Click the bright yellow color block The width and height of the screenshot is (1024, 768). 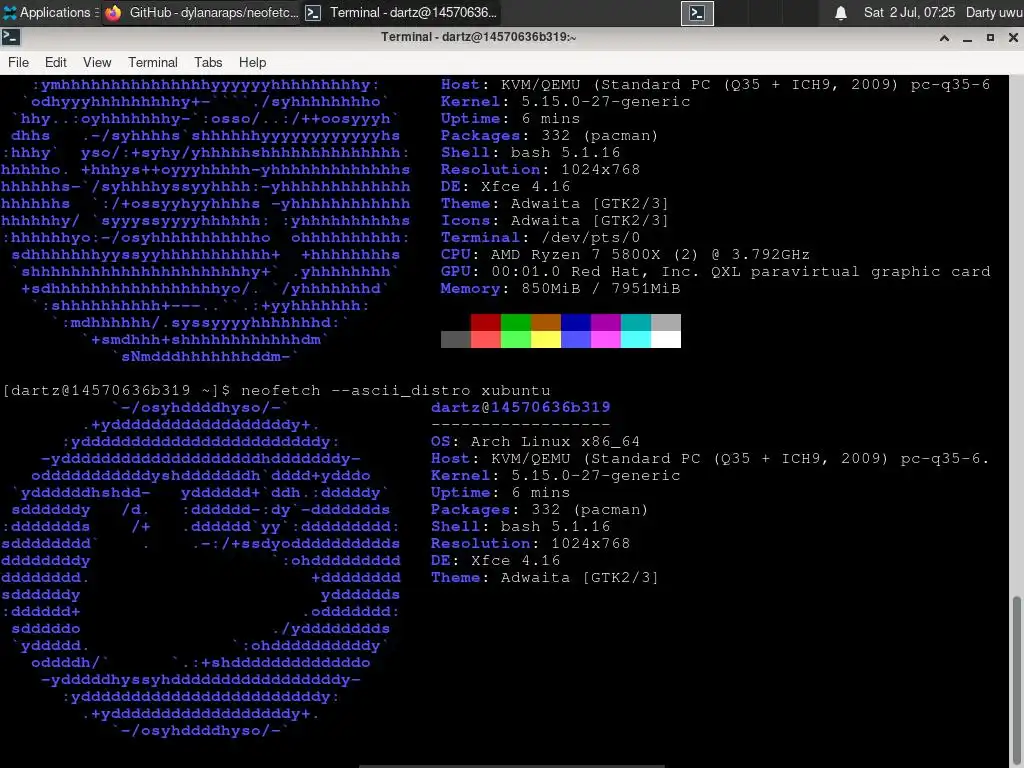[x=545, y=339]
